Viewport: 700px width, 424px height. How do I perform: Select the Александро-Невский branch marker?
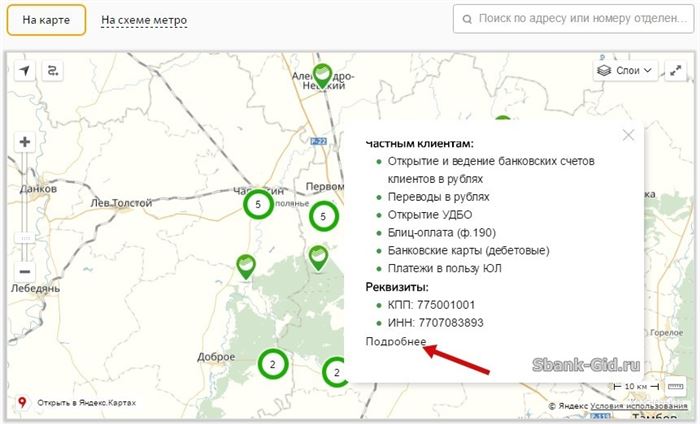pos(321,76)
